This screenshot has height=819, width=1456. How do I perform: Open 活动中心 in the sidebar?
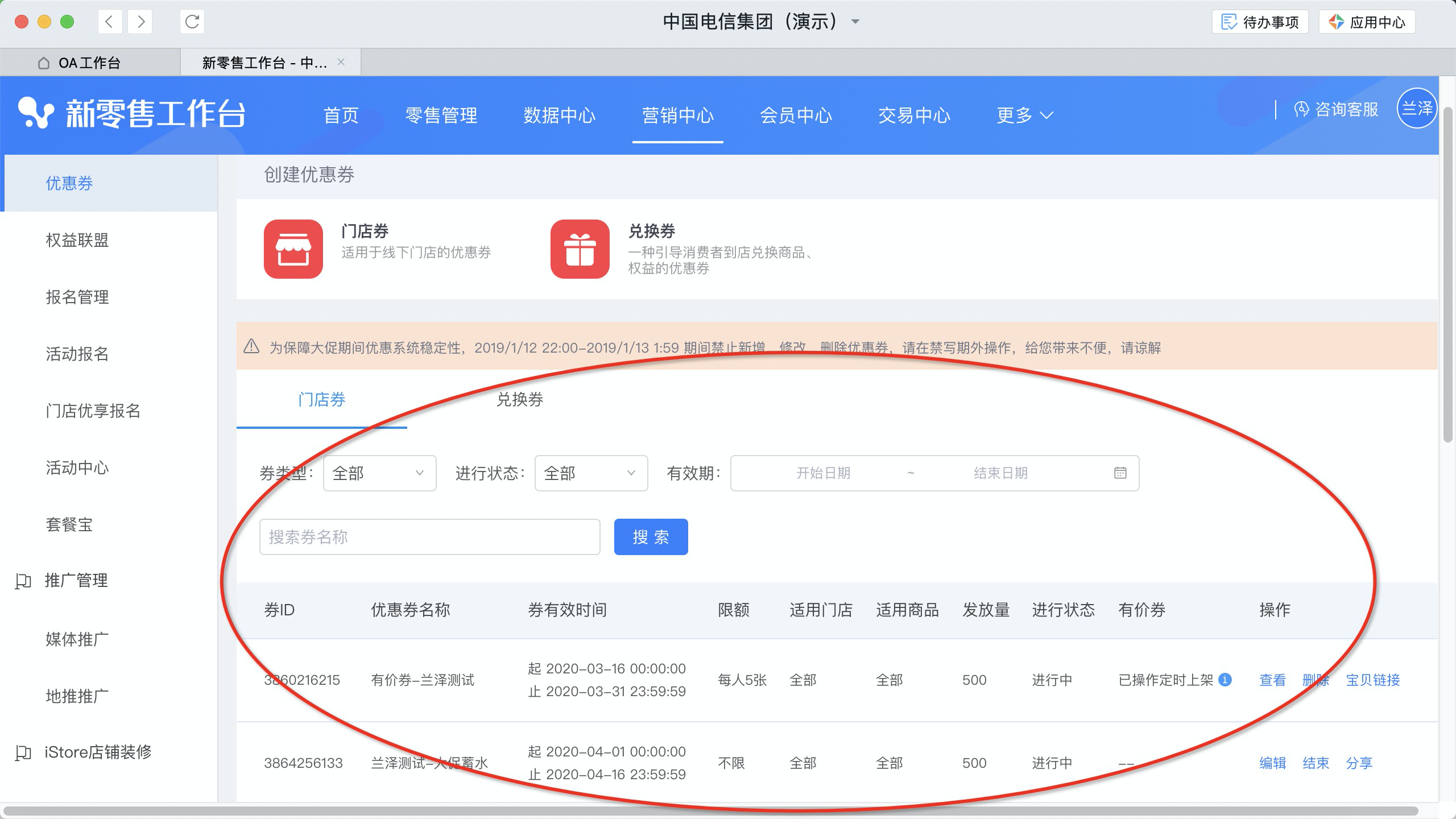click(77, 468)
